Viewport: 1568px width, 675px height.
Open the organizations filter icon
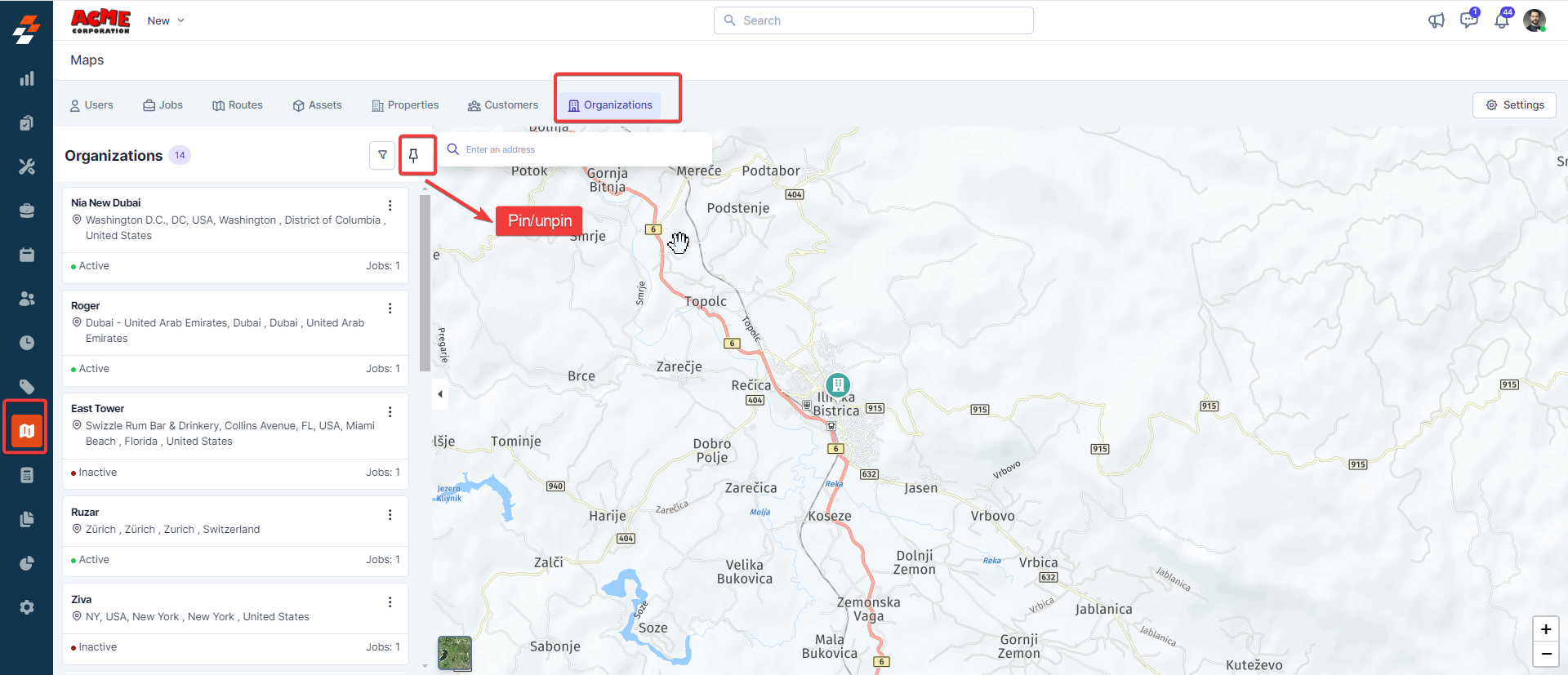click(x=382, y=155)
